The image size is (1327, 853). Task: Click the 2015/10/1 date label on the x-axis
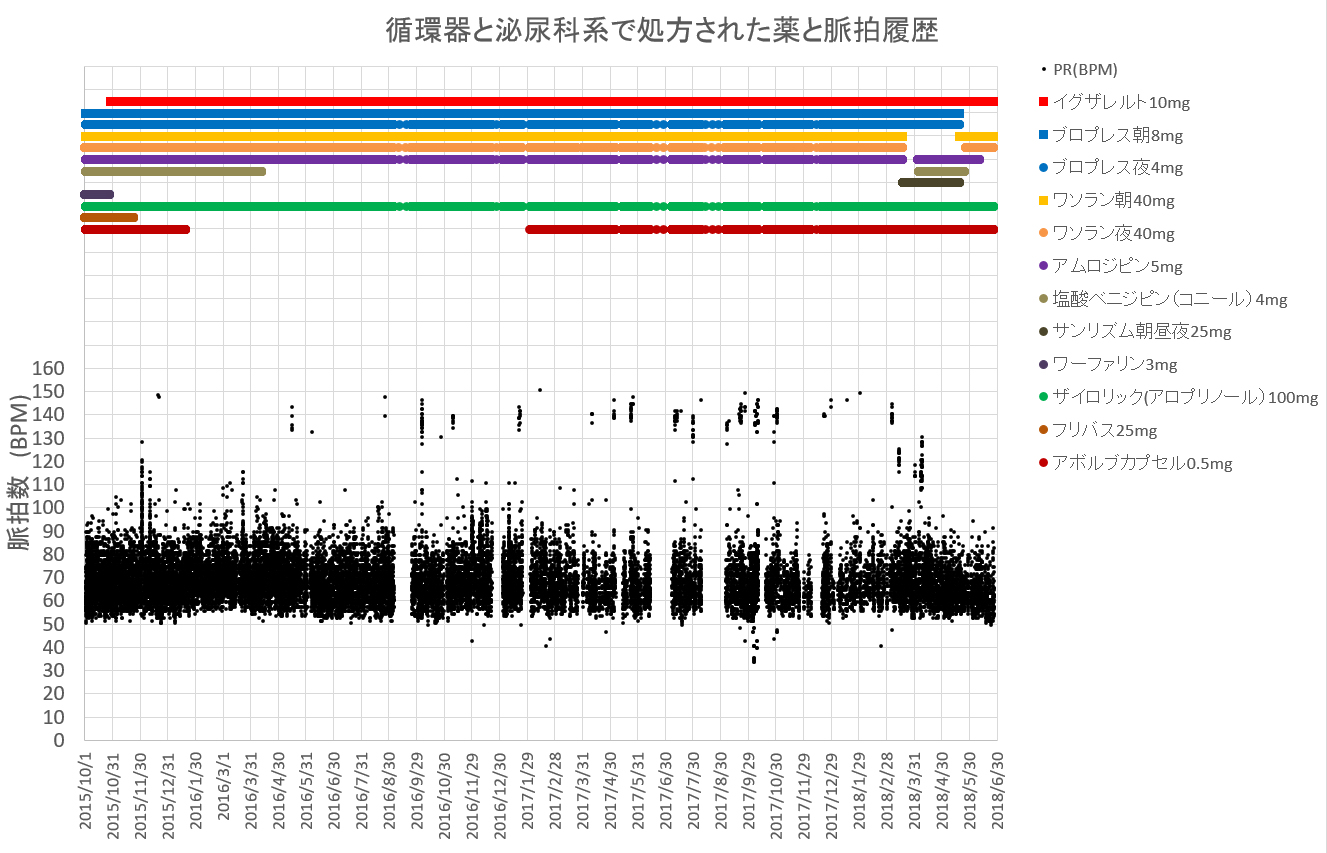[86, 794]
